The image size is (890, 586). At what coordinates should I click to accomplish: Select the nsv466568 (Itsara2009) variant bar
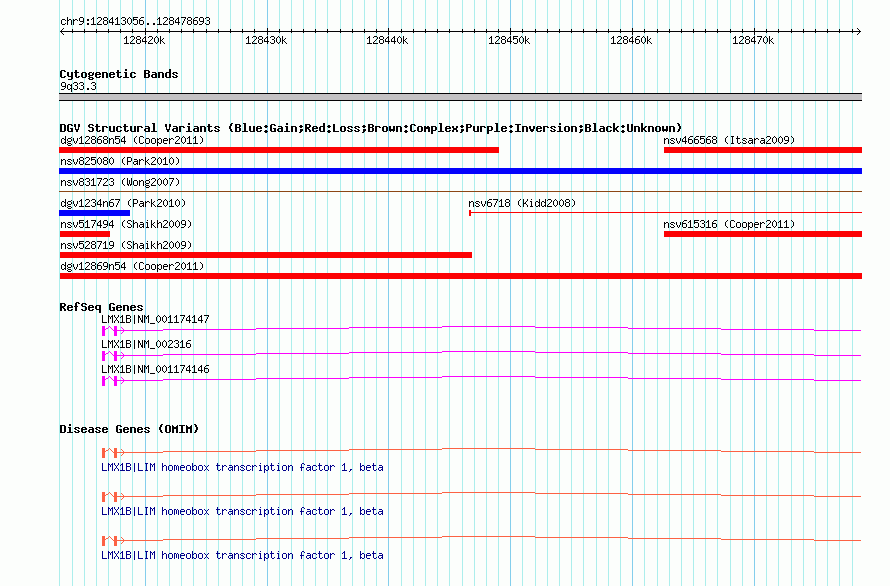click(763, 150)
